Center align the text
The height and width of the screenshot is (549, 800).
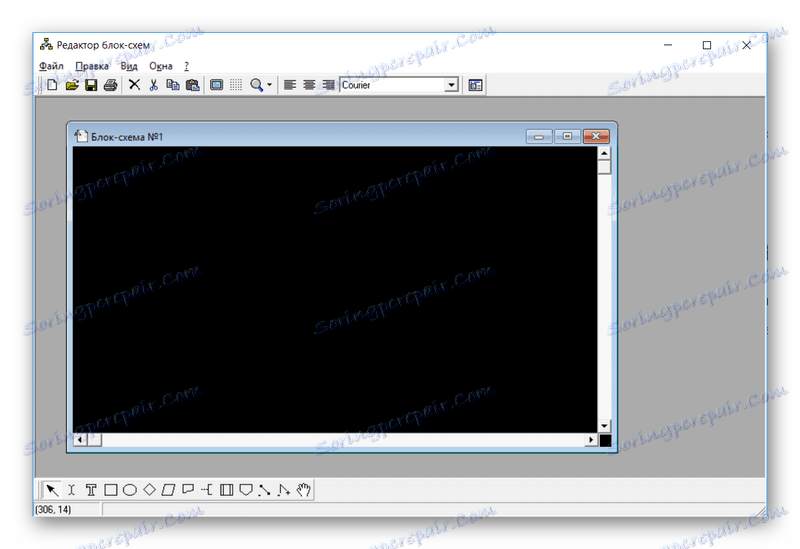(309, 85)
